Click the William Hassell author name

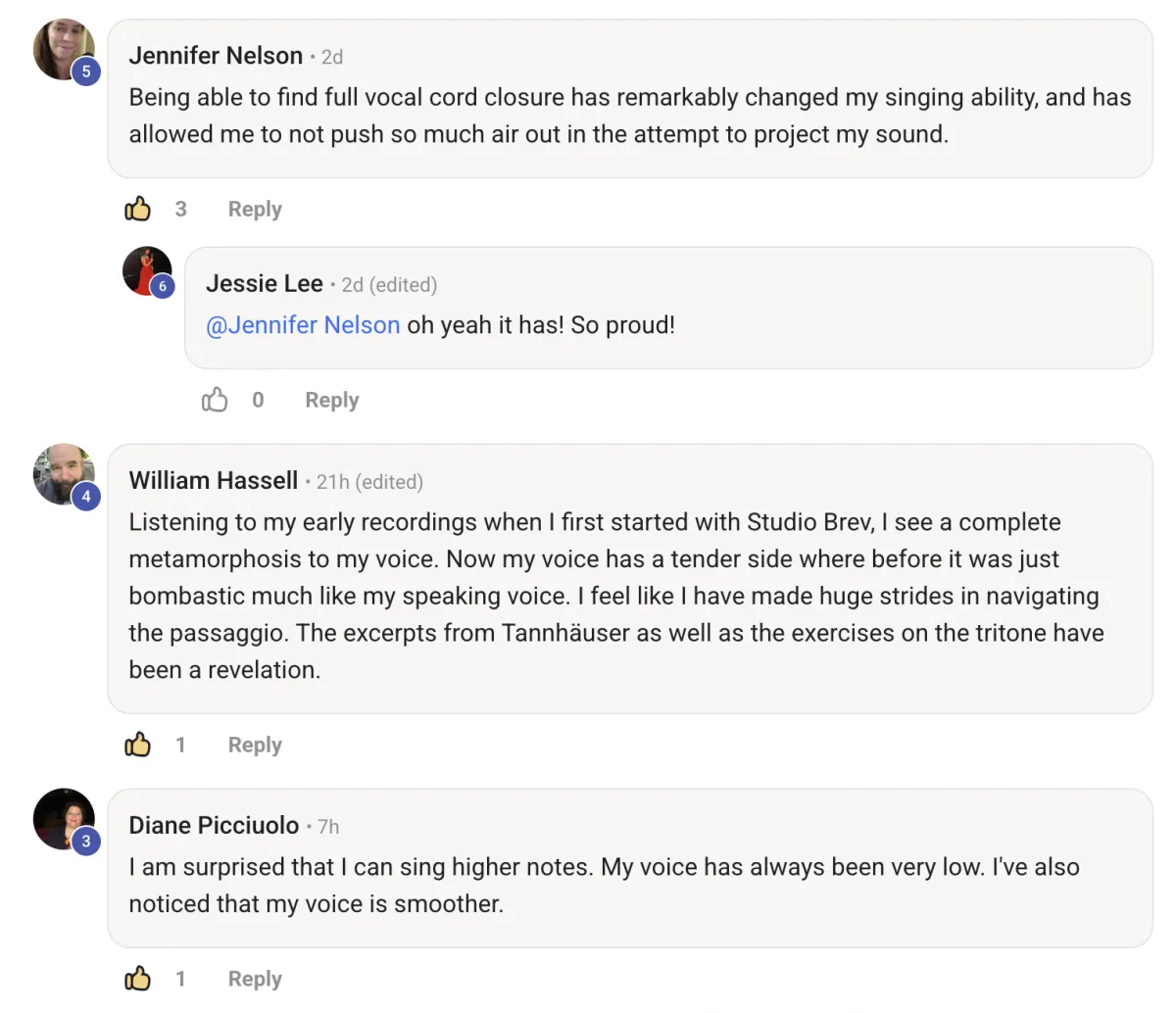214,481
